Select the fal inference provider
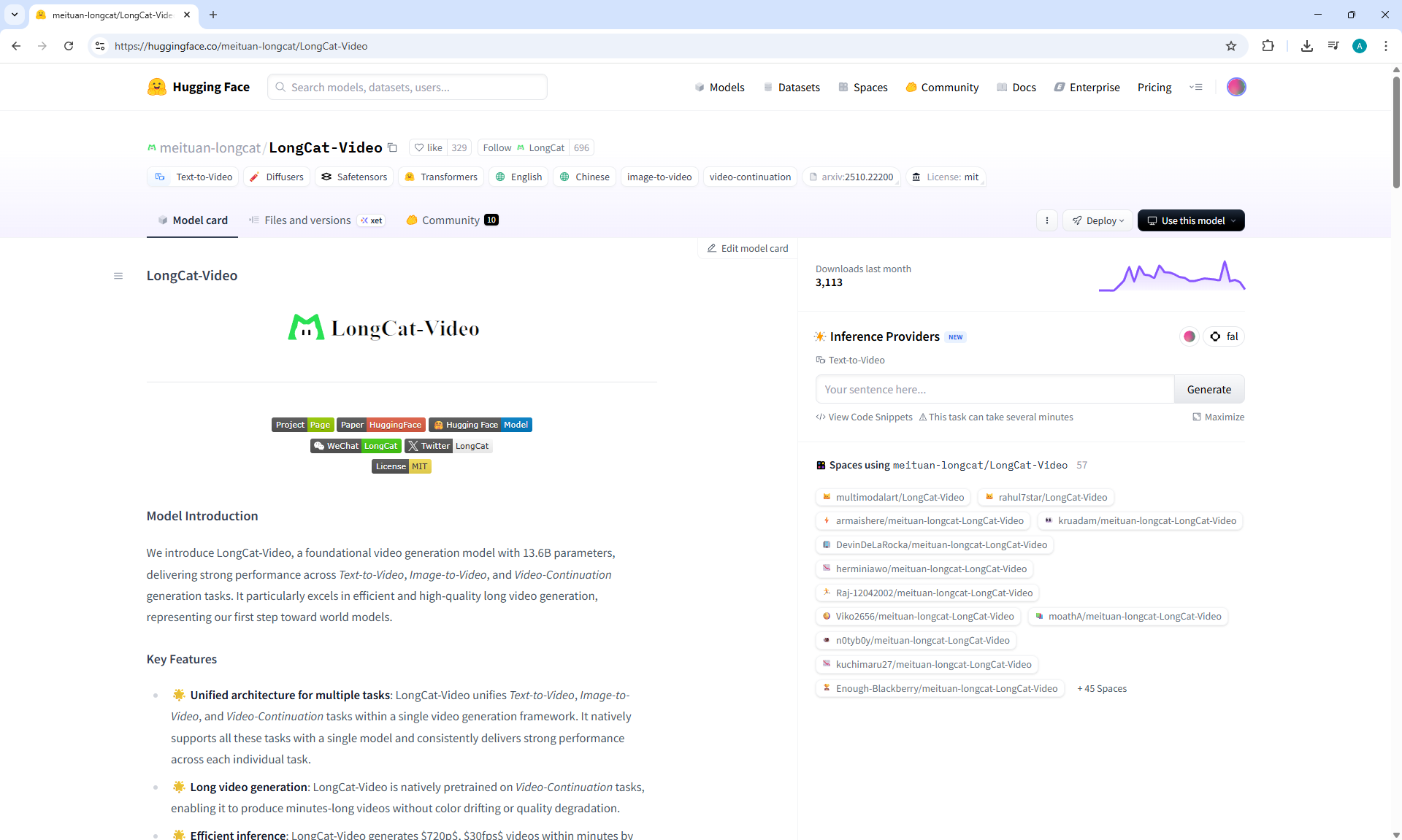 point(1224,336)
